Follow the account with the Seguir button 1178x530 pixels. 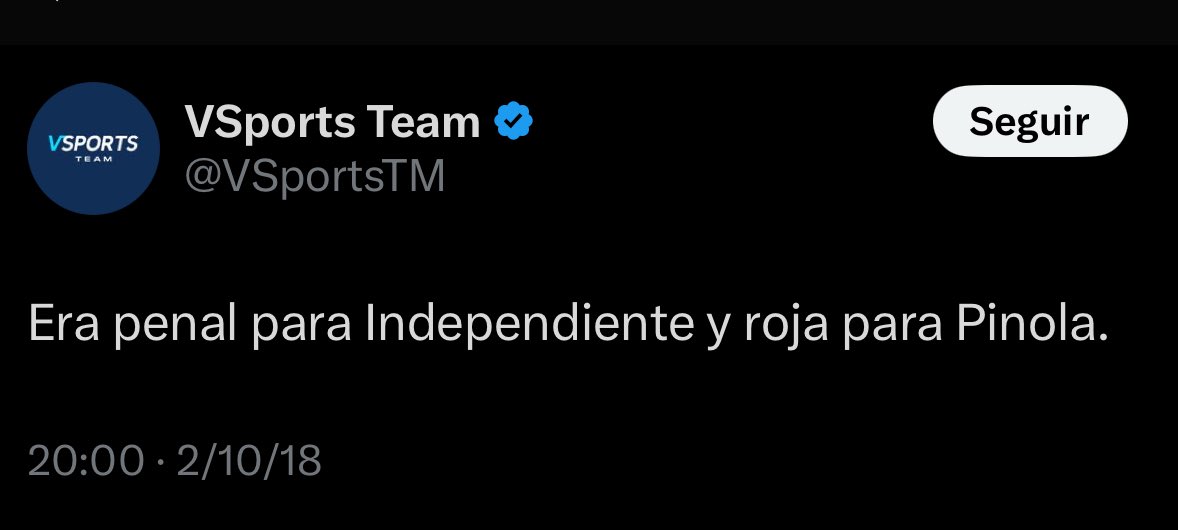coord(1029,121)
